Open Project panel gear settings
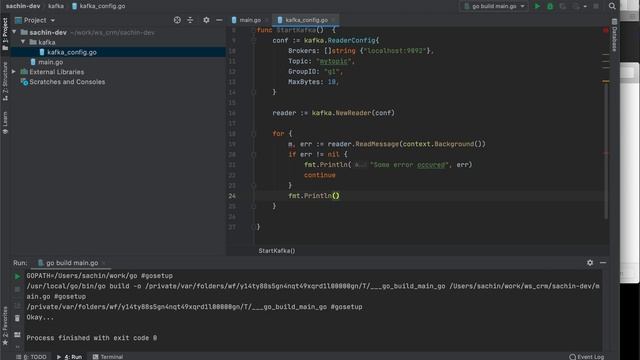 (x=206, y=20)
